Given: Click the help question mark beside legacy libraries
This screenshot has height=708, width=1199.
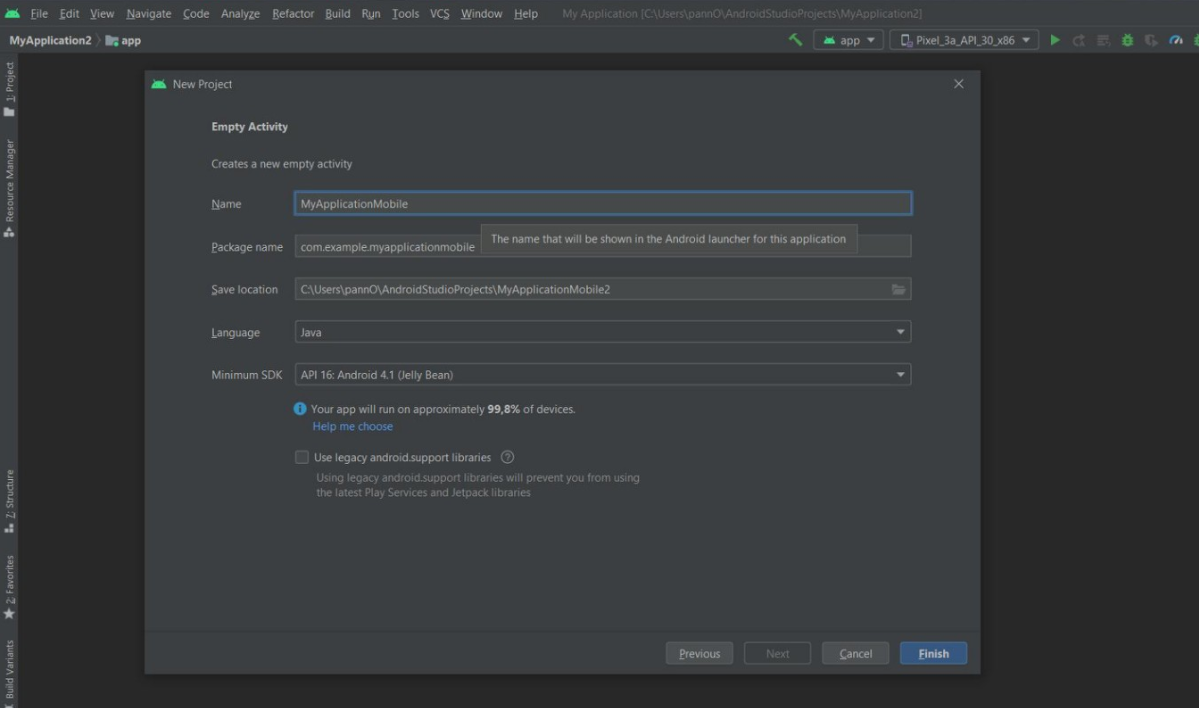Looking at the screenshot, I should [507, 457].
